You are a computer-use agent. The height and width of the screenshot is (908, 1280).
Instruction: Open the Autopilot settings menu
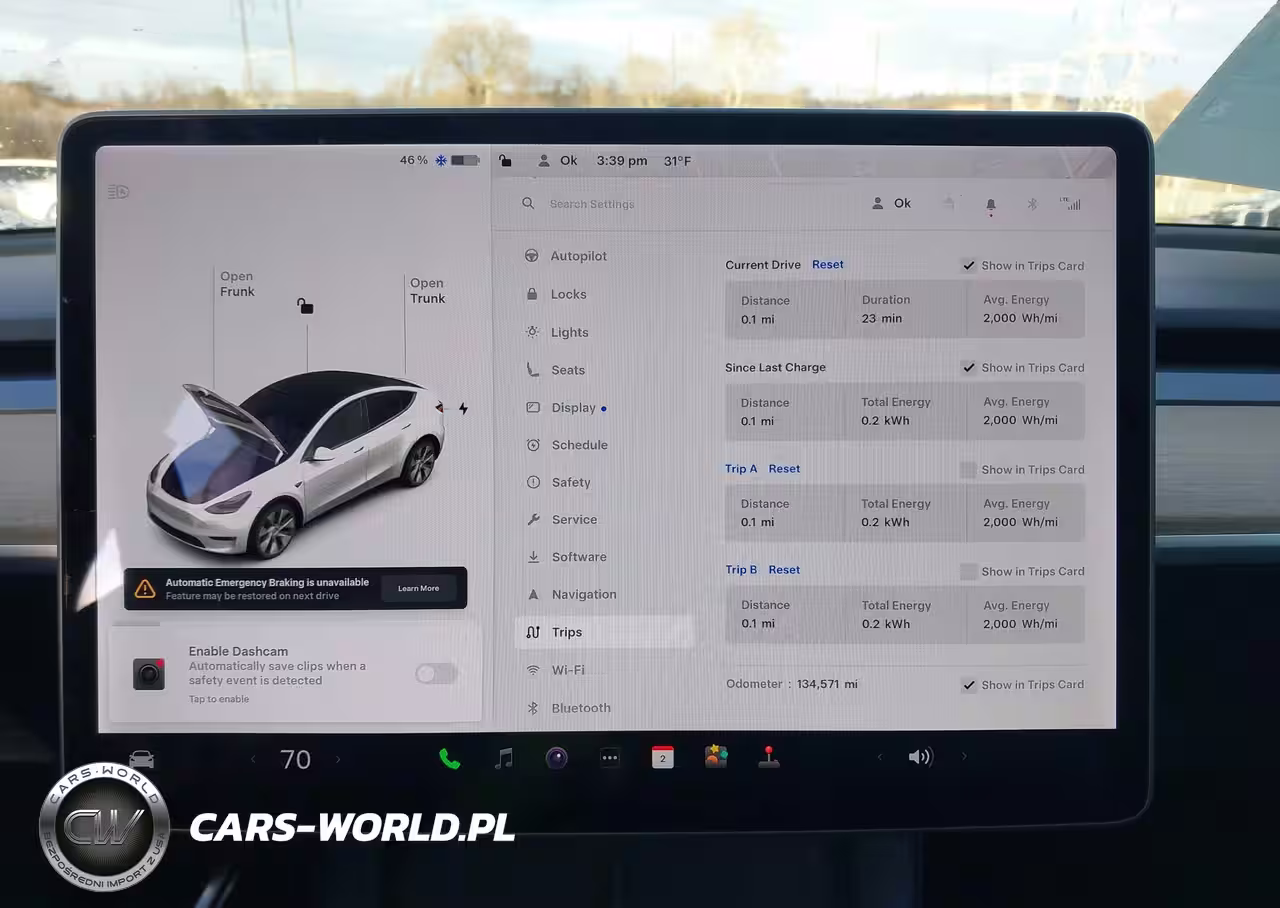click(x=578, y=256)
